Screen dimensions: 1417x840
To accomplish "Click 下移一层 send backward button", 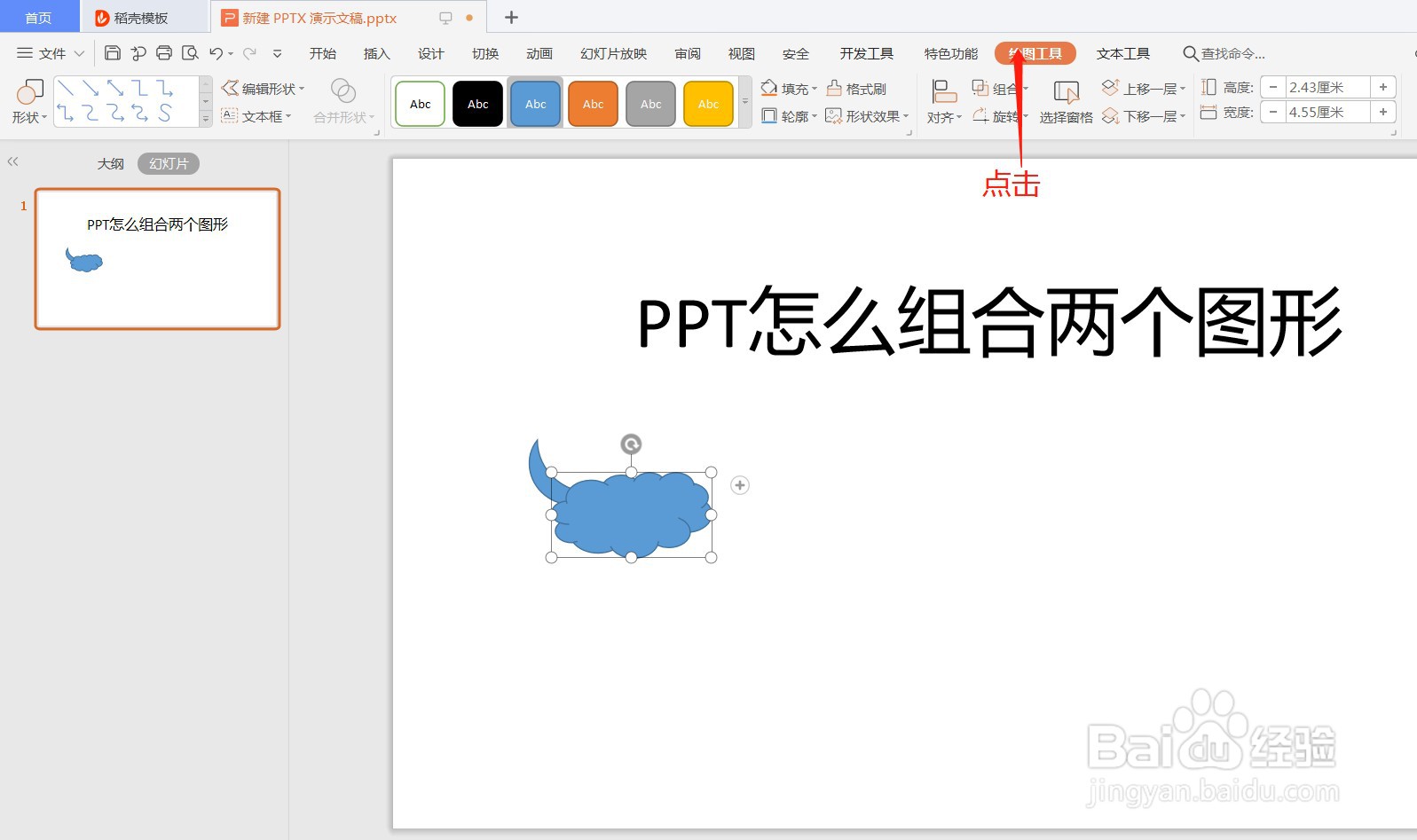I will coord(1143,116).
